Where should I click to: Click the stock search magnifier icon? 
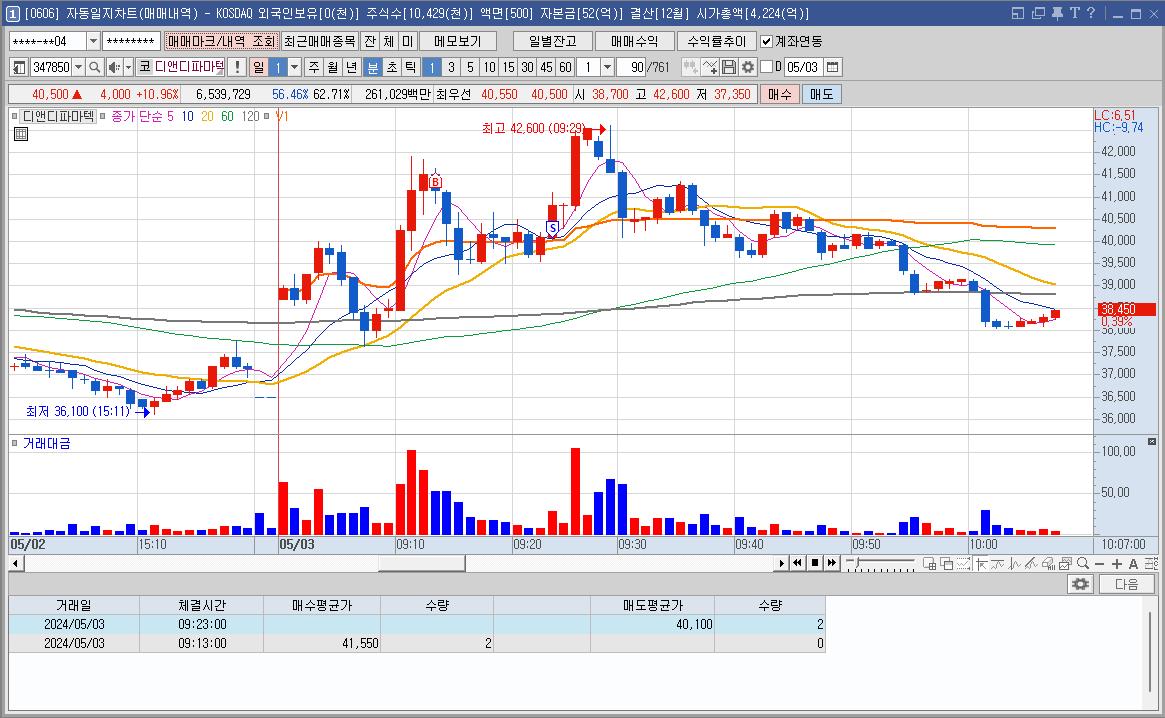click(94, 68)
